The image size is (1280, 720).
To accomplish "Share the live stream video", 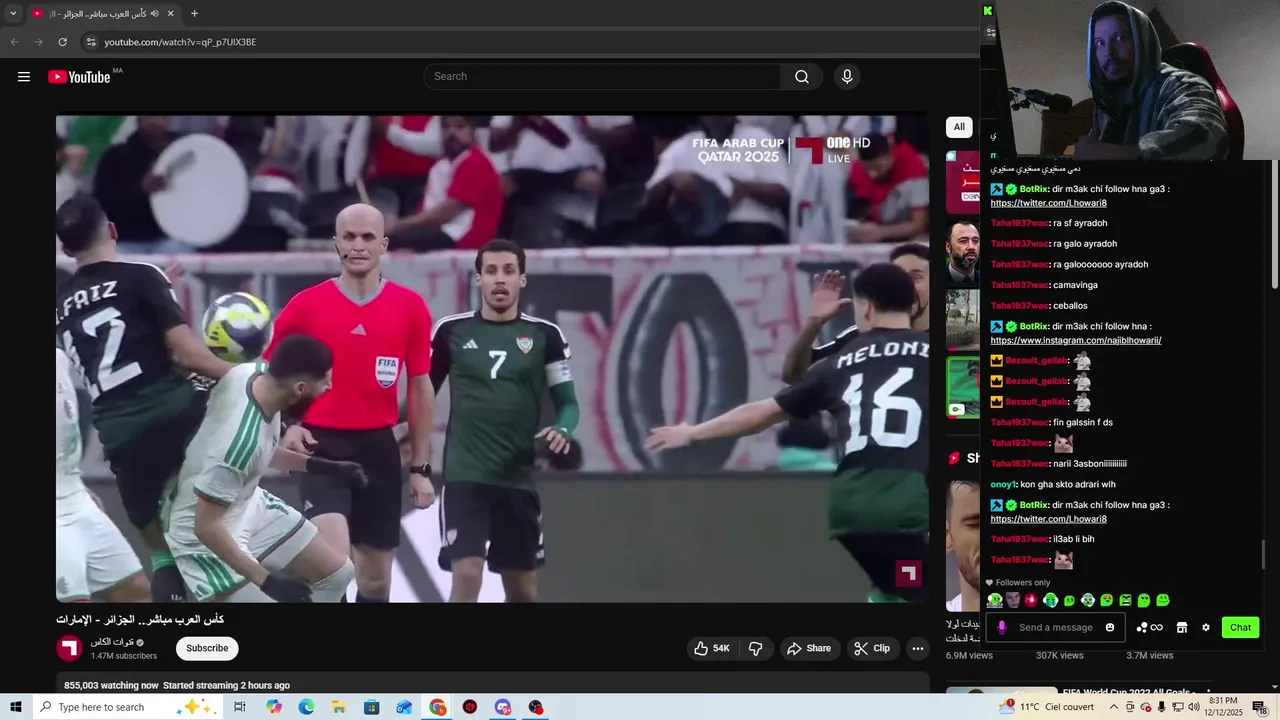I will 809,648.
